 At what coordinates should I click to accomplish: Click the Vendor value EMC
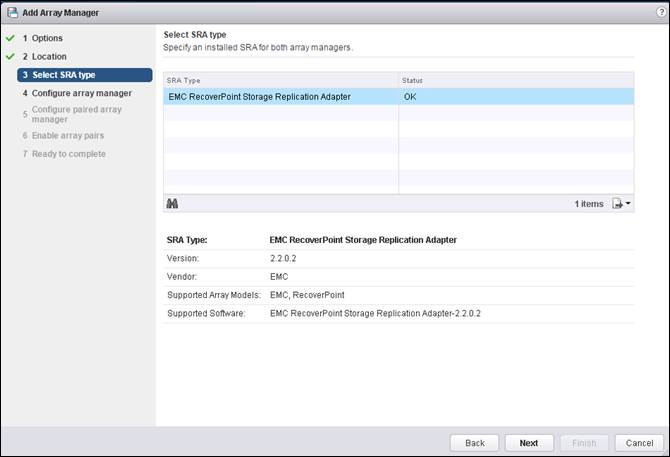tap(279, 277)
